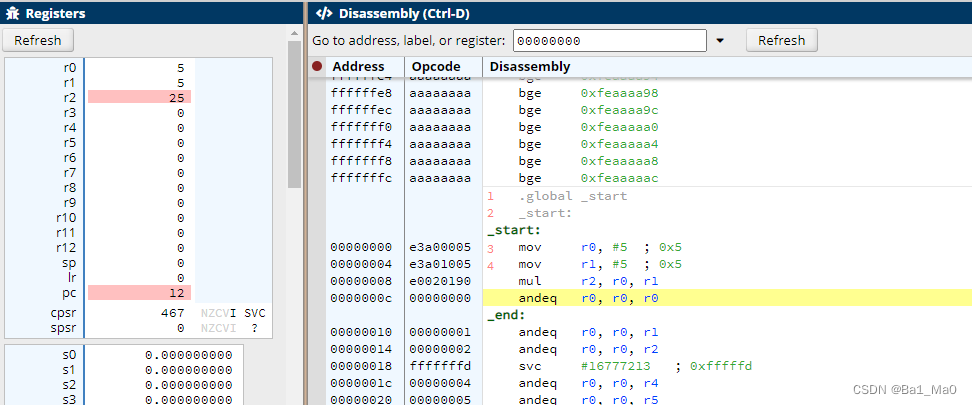972x405 pixels.
Task: Click the Disassembly panel code icon
Action: tap(324, 13)
